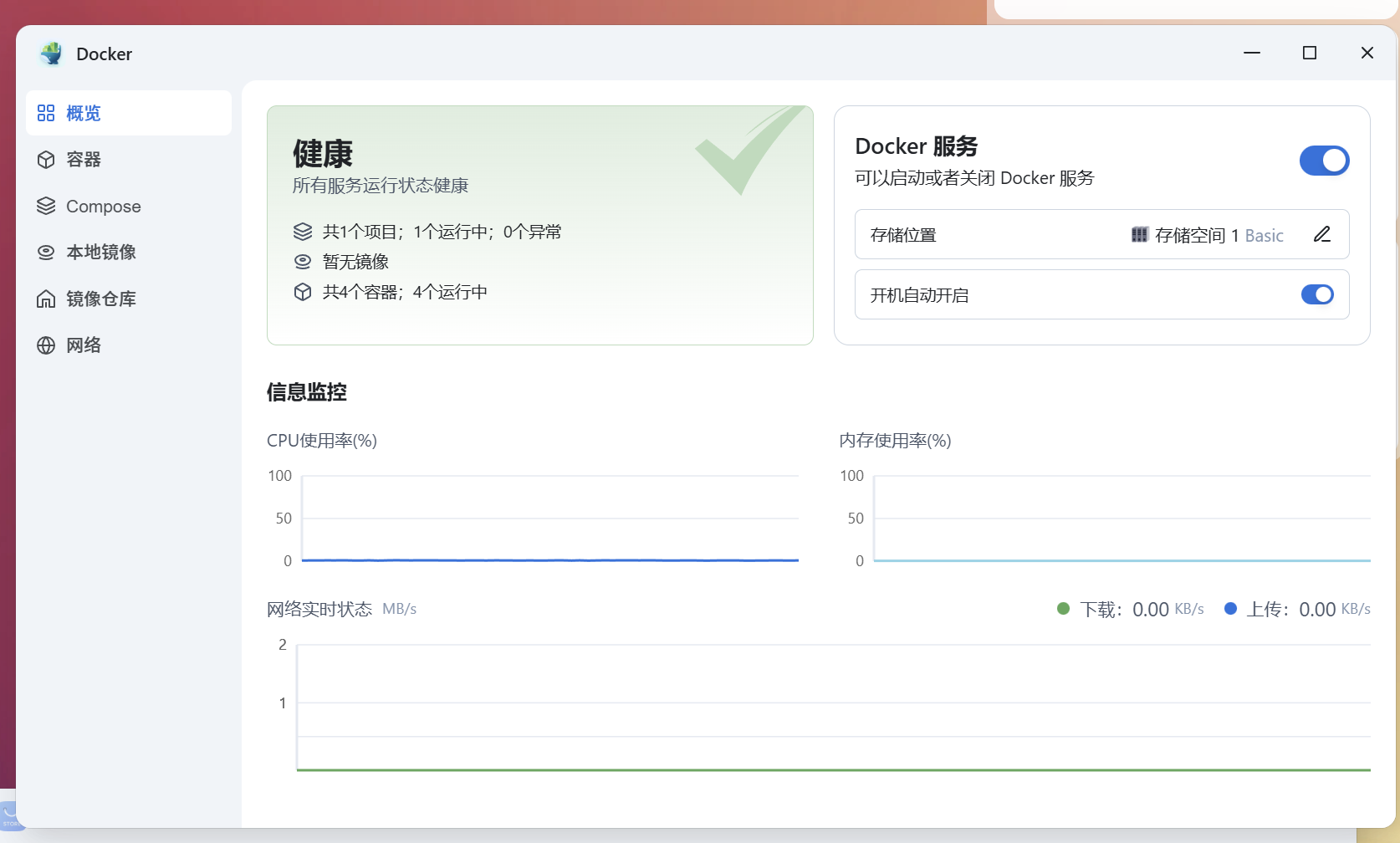Maximize the Docker window

pos(1310,53)
